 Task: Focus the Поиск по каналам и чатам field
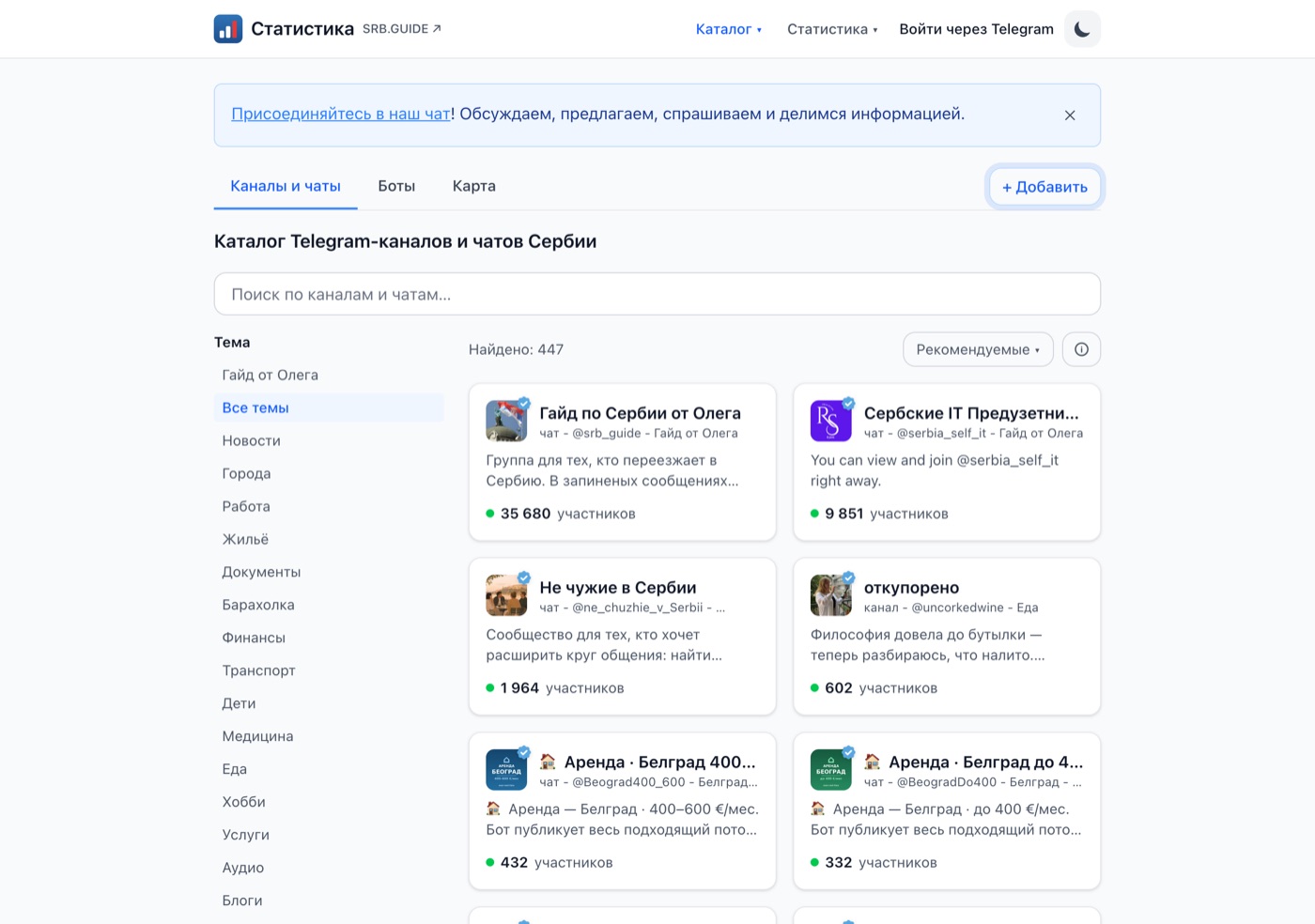click(657, 294)
